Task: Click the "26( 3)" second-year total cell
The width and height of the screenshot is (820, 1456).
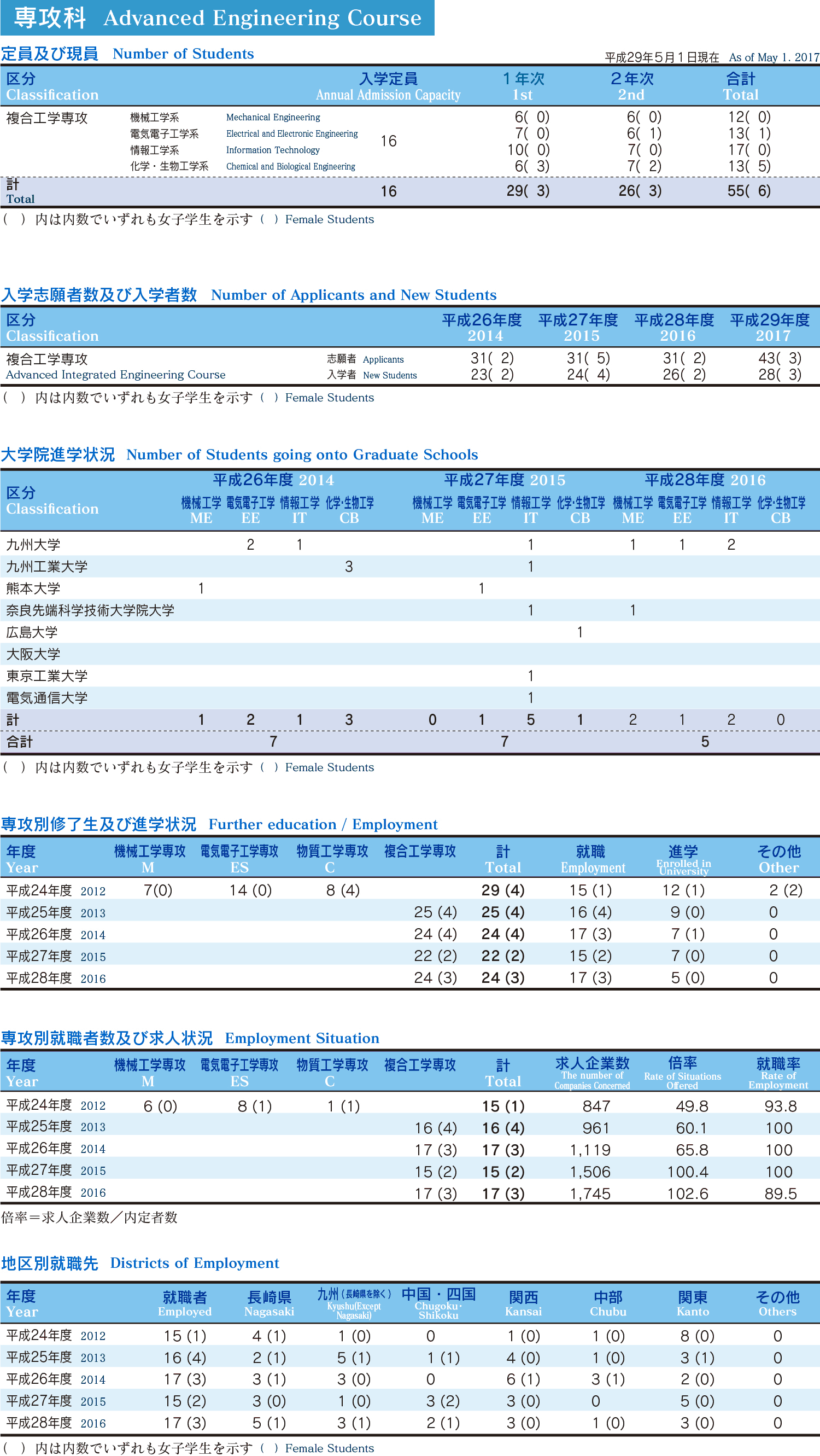Action: [x=640, y=191]
